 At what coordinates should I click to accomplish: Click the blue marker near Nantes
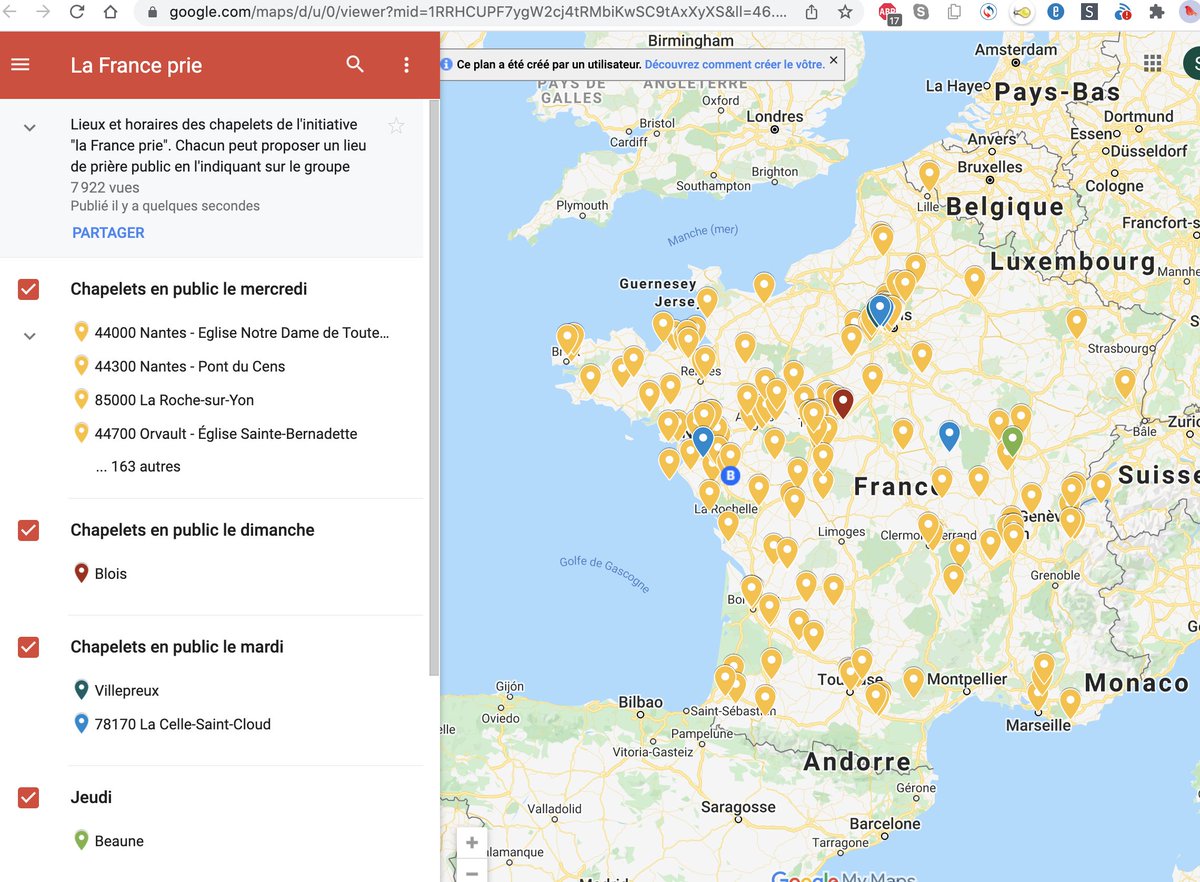coord(703,440)
